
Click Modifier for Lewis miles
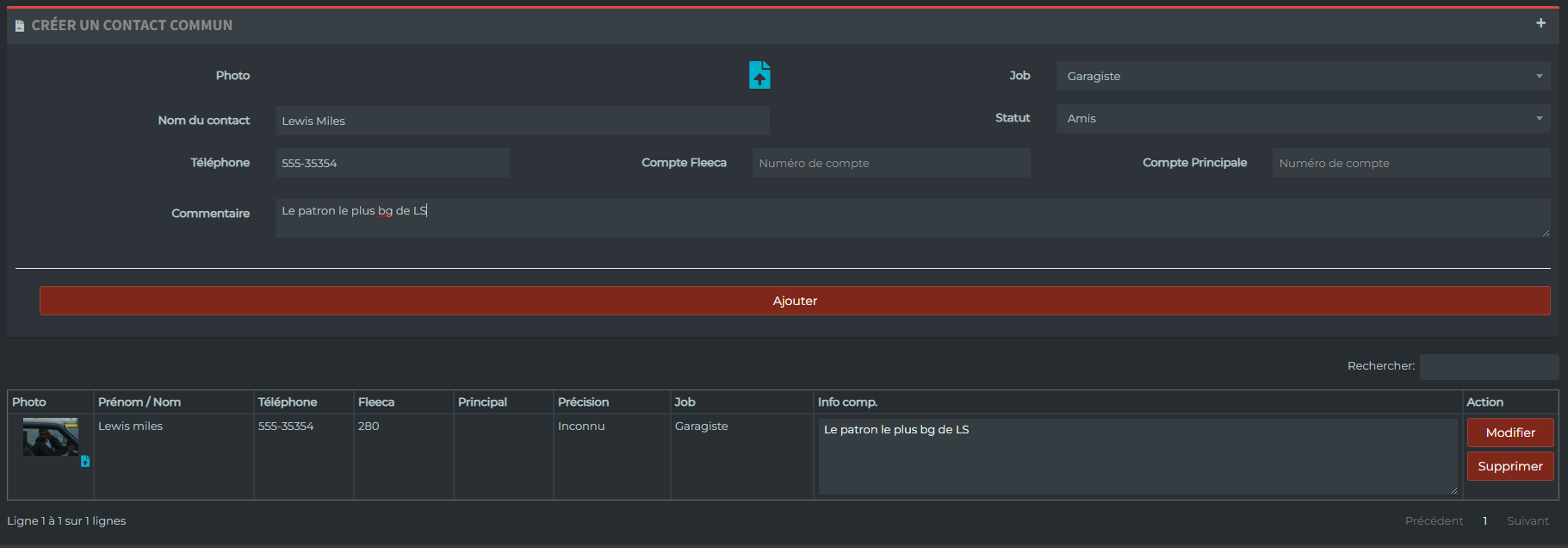(x=1510, y=433)
